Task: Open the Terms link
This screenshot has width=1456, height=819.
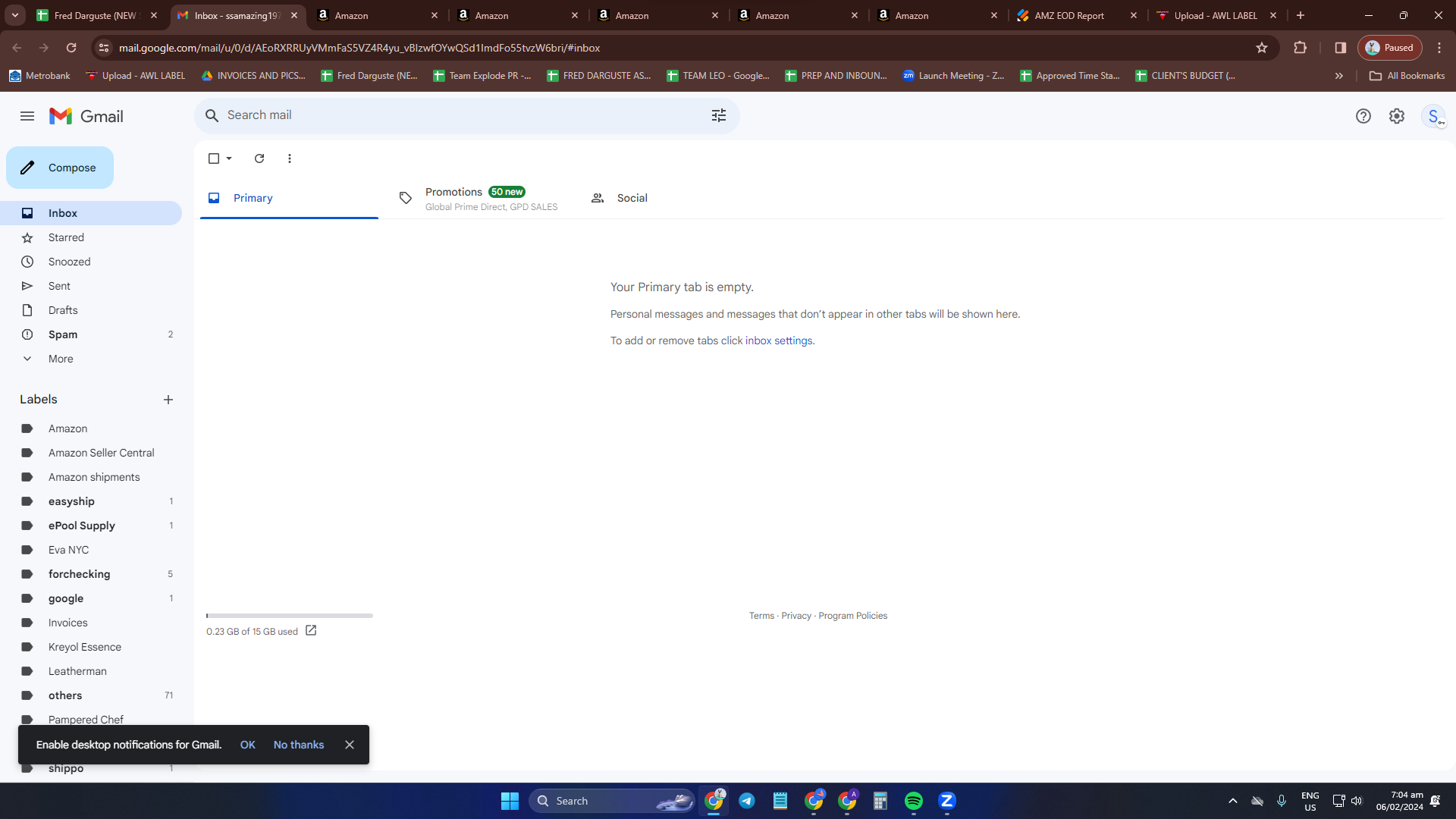Action: (761, 616)
